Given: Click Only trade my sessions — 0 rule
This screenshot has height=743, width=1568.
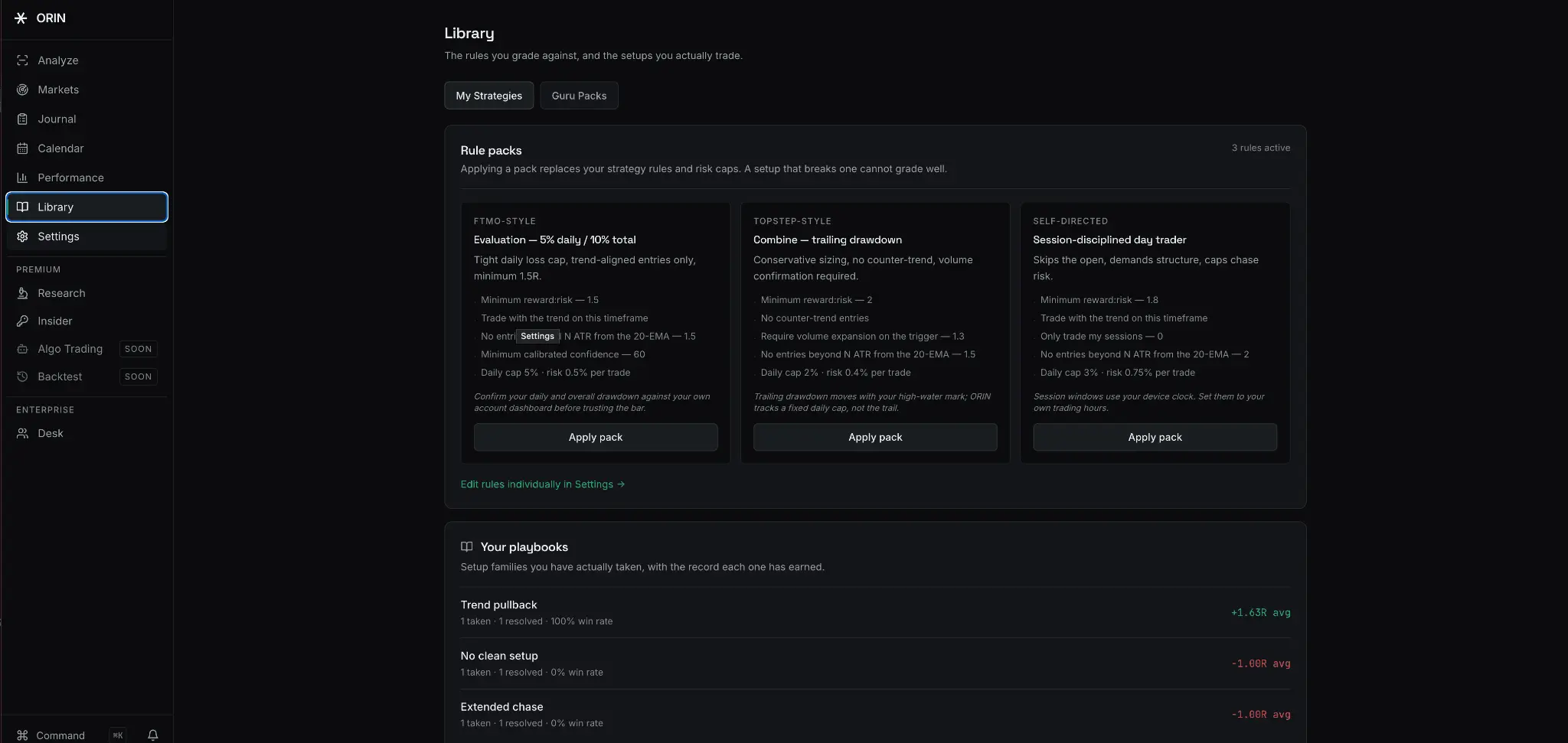Looking at the screenshot, I should tap(1101, 336).
